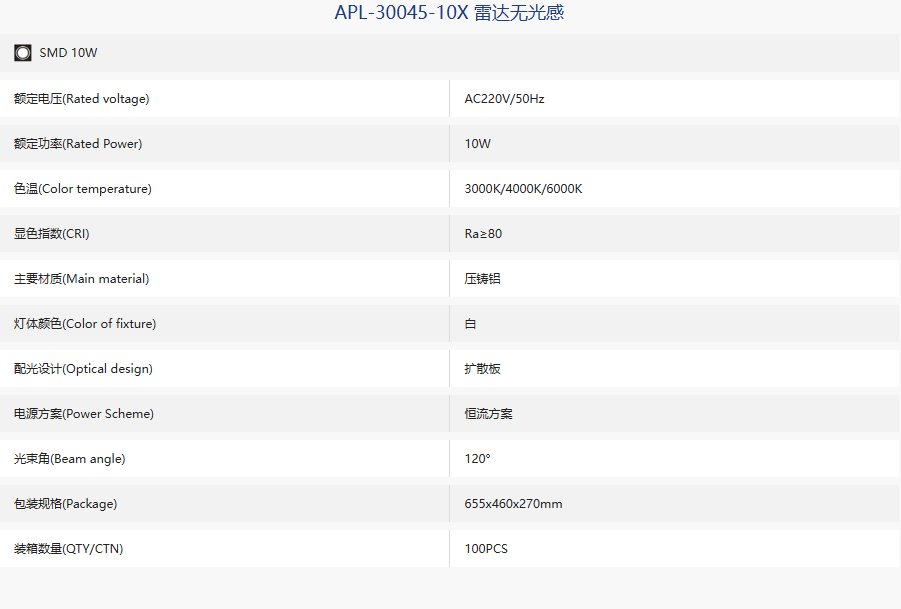The height and width of the screenshot is (609, 901).
Task: Select the 恒流方案 power scheme value
Action: [x=488, y=414]
